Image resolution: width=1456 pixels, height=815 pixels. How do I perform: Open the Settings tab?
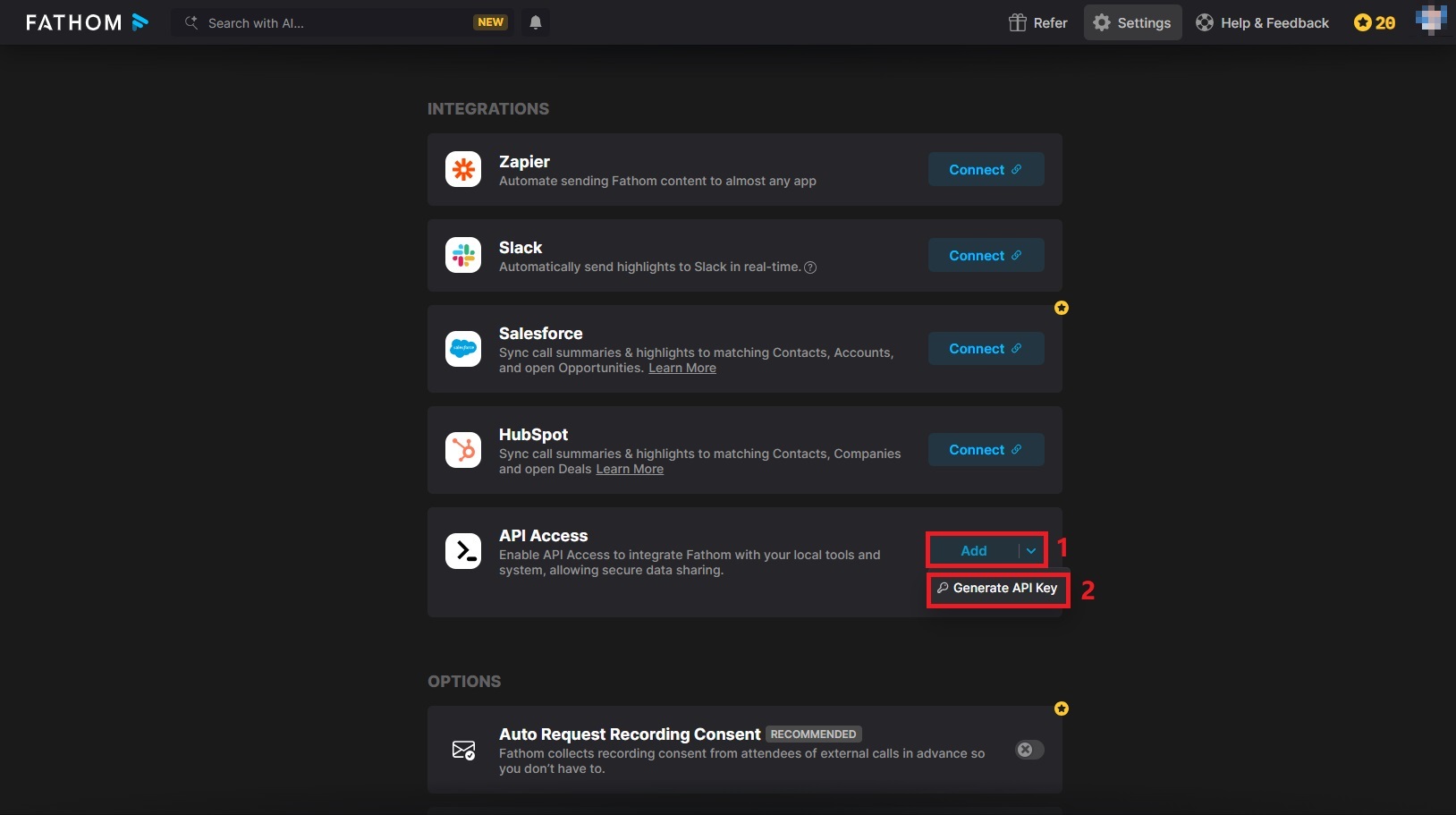click(1132, 22)
